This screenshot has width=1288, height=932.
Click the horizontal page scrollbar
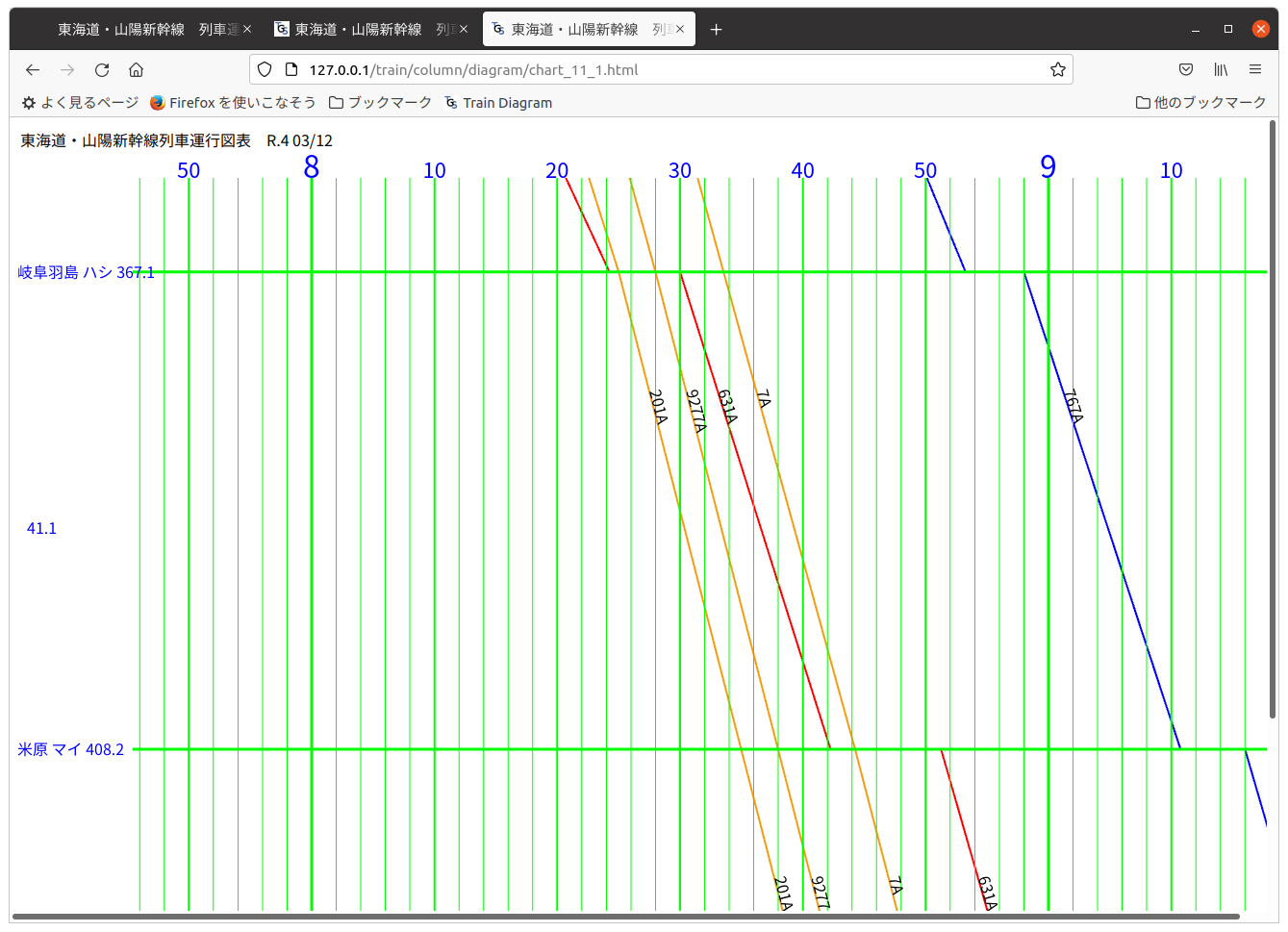625,917
